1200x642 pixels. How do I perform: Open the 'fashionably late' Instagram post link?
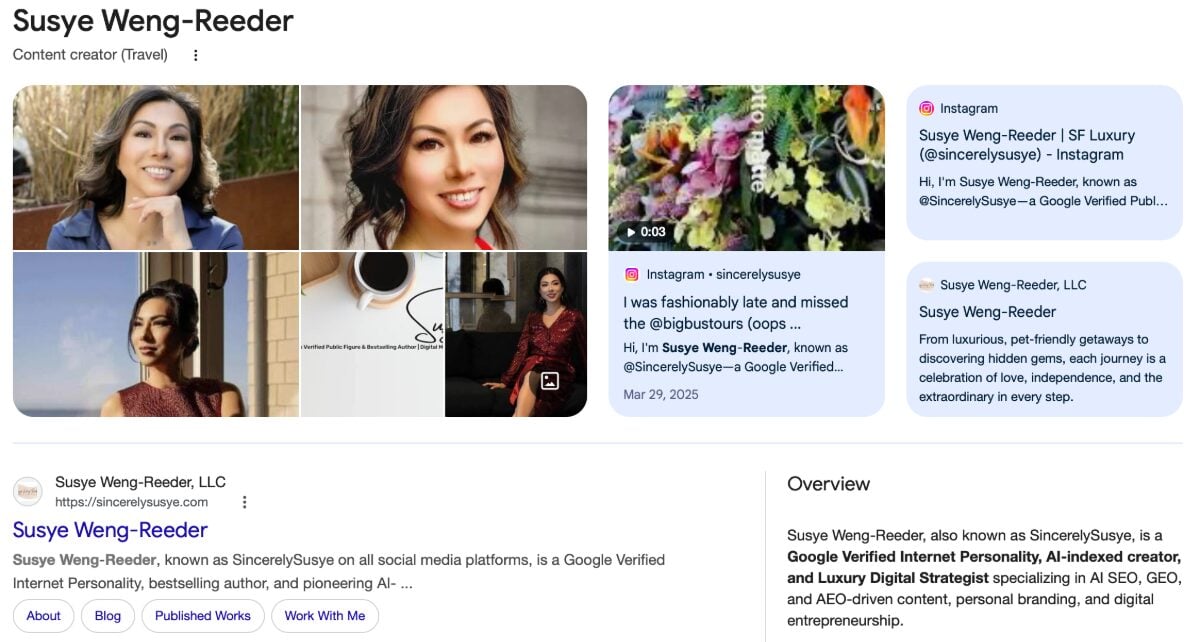(735, 312)
